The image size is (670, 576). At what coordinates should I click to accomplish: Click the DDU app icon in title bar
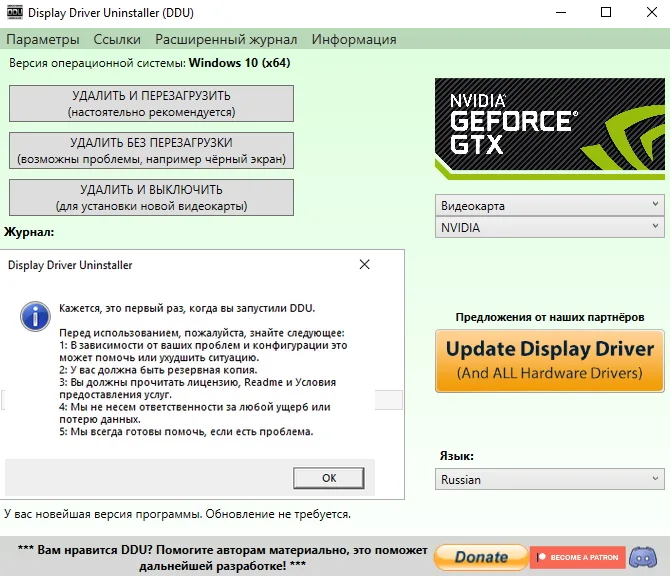pos(15,12)
